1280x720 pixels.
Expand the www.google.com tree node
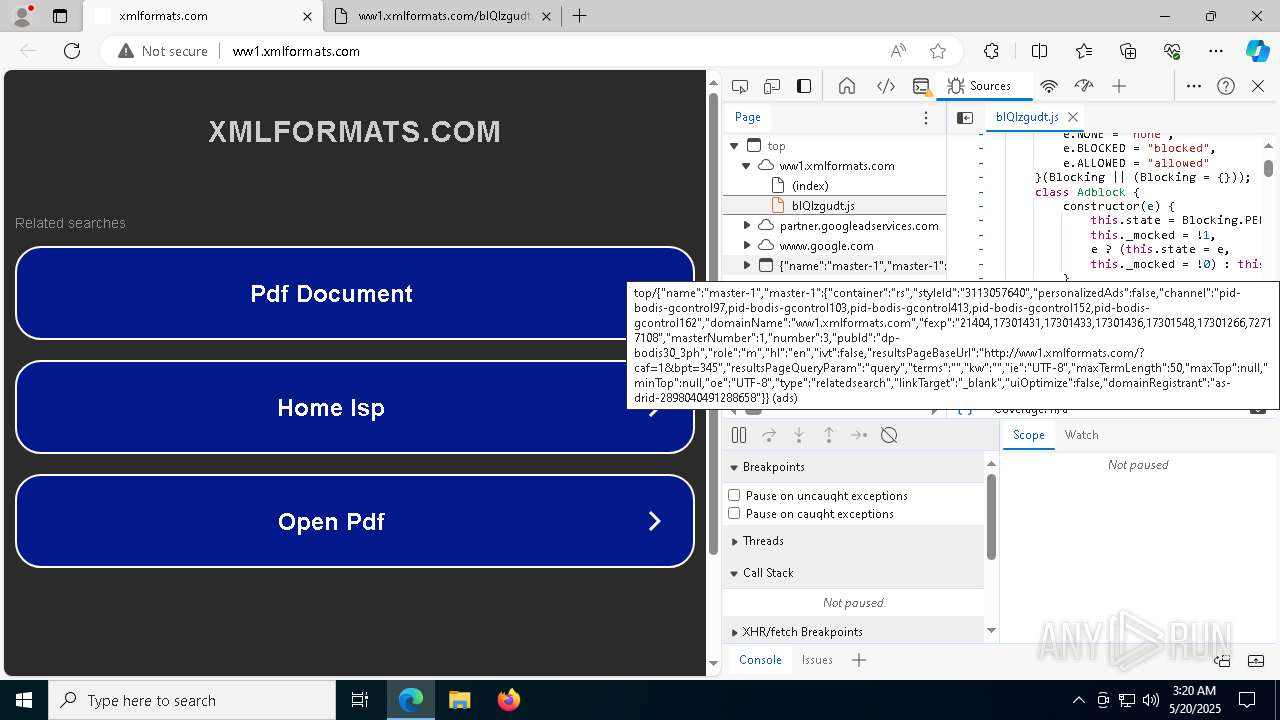coord(746,246)
